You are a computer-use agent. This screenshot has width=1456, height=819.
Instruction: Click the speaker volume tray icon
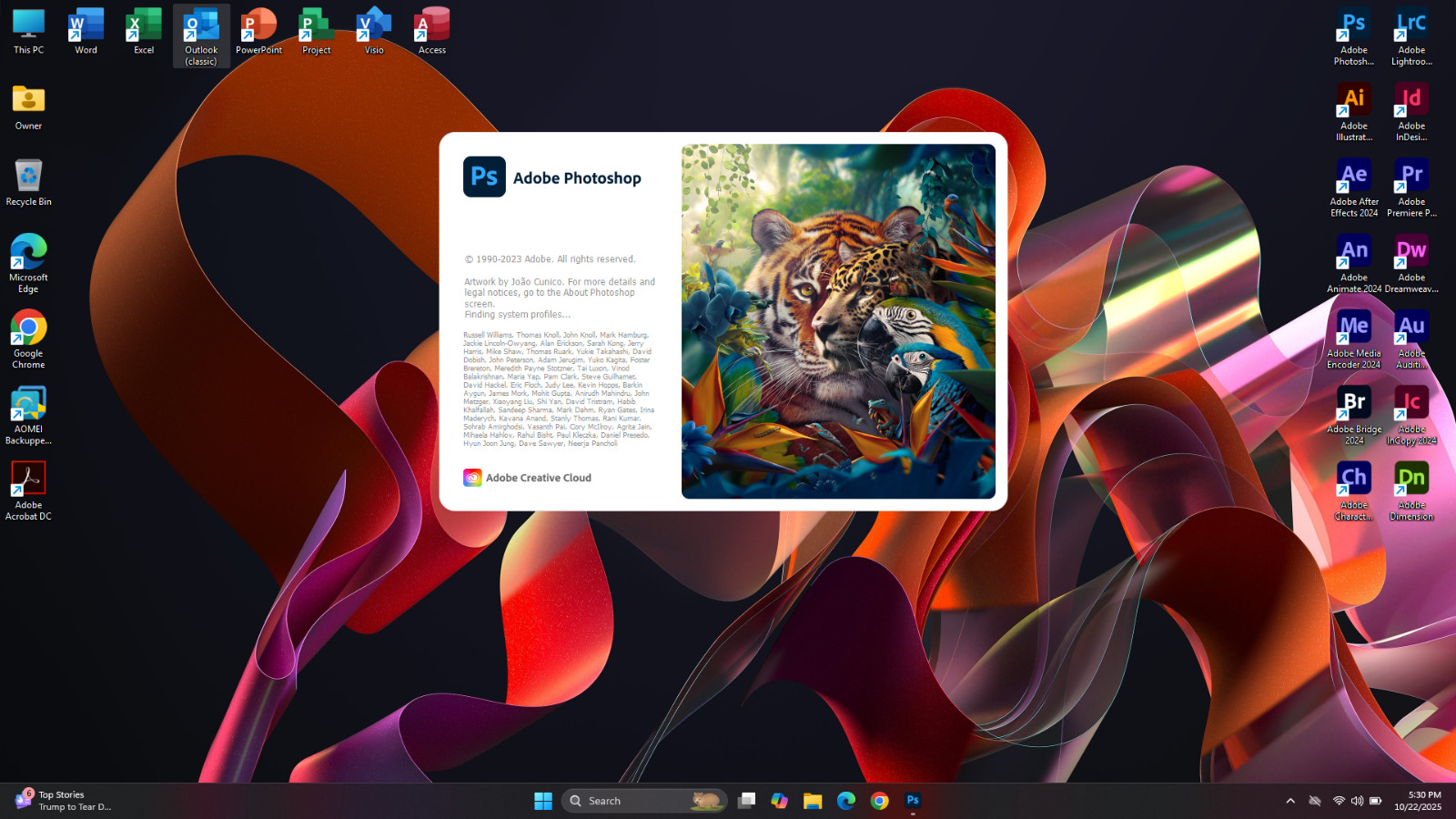(x=1357, y=801)
